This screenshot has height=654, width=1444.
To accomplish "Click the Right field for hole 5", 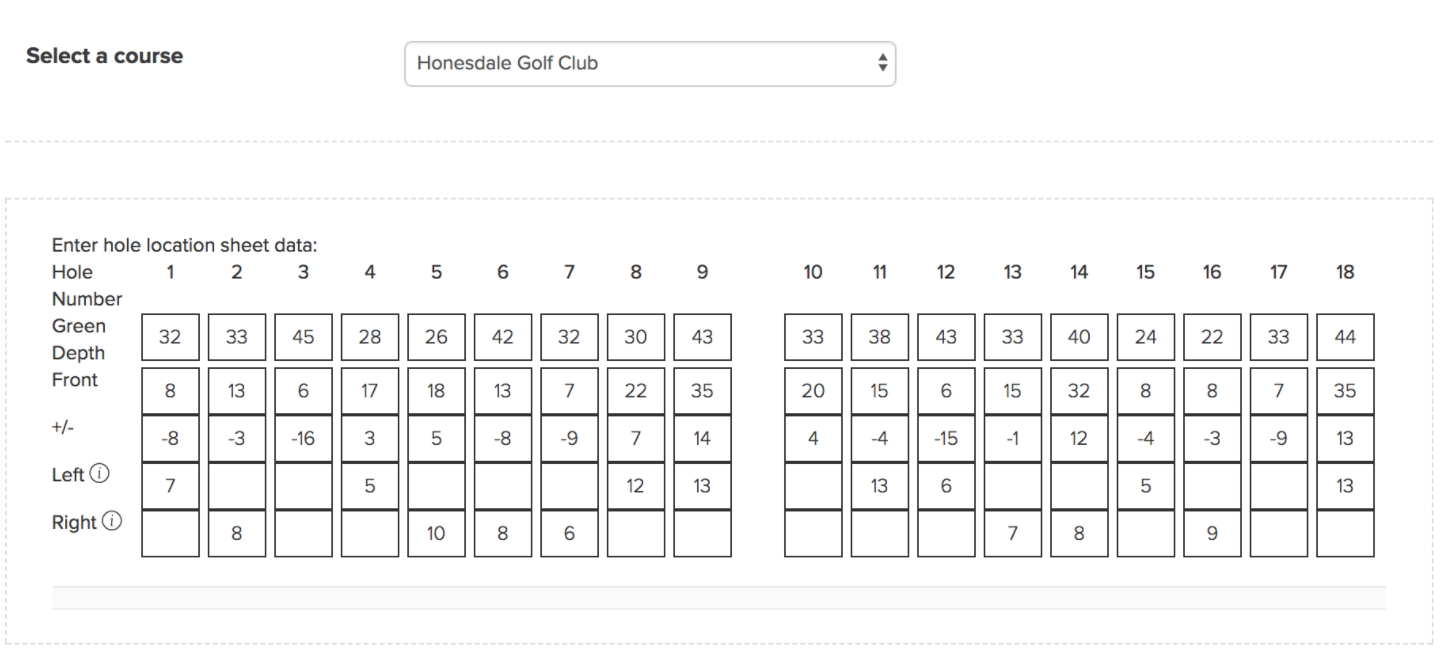I will [436, 533].
